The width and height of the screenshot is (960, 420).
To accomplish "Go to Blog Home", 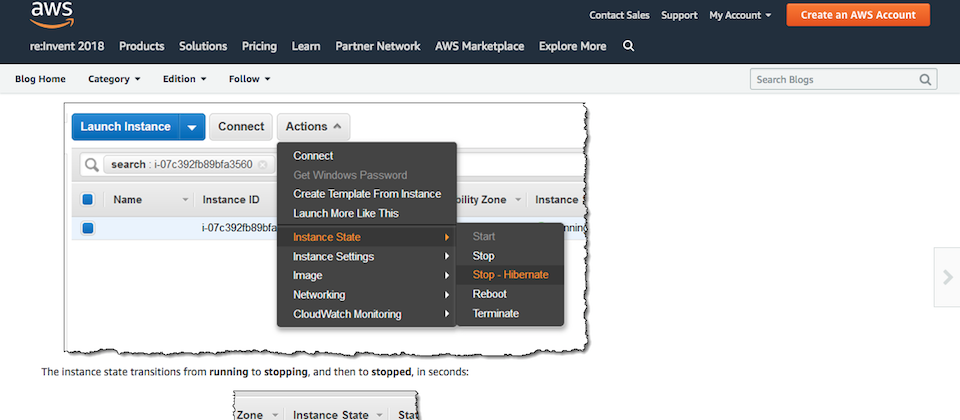I will [x=40, y=79].
